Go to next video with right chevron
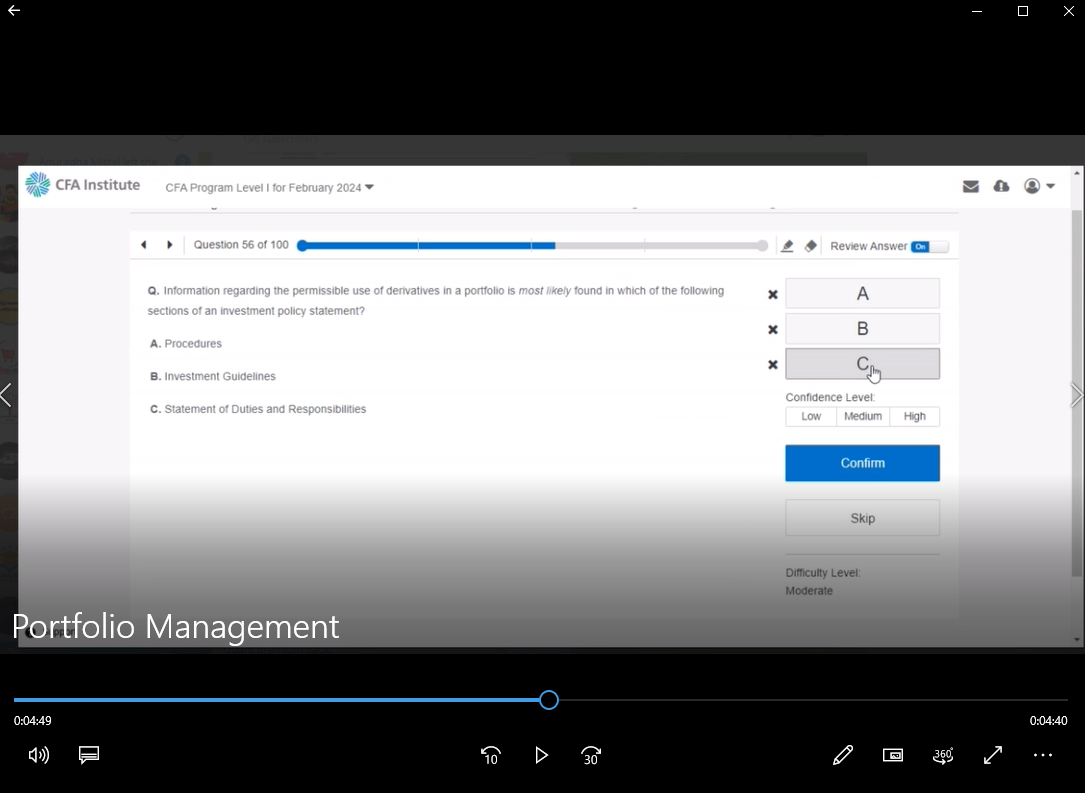The width and height of the screenshot is (1085, 793). coord(1076,395)
